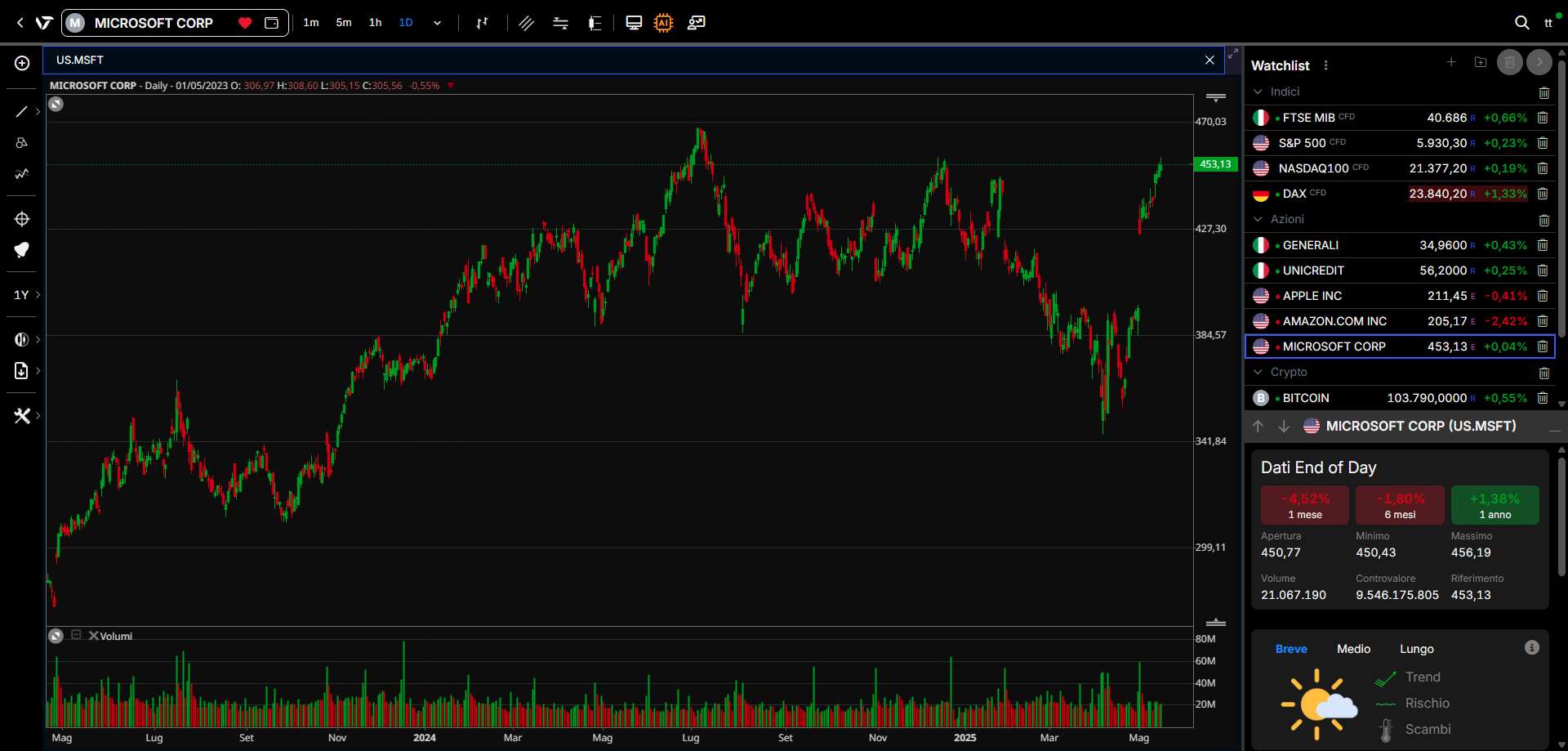1568x751 pixels.
Task: Open the info icon in forecast panel
Action: 1532,647
